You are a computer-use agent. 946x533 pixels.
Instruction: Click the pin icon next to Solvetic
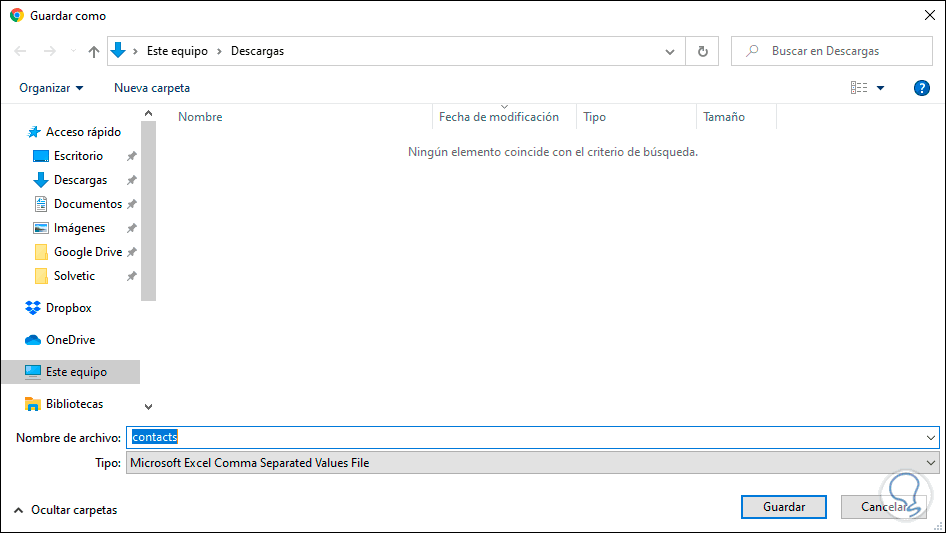[x=132, y=276]
